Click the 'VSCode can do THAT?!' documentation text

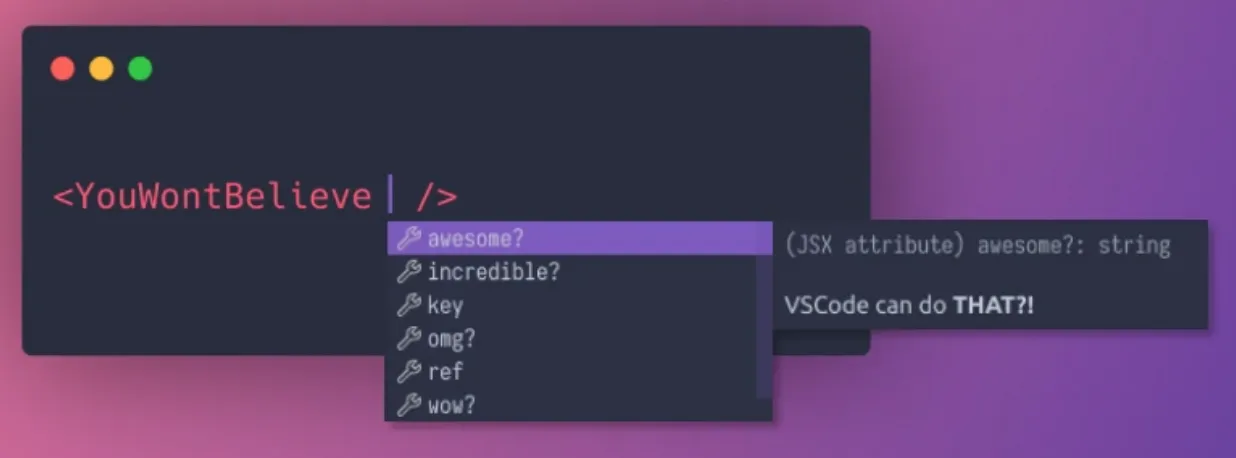(910, 303)
